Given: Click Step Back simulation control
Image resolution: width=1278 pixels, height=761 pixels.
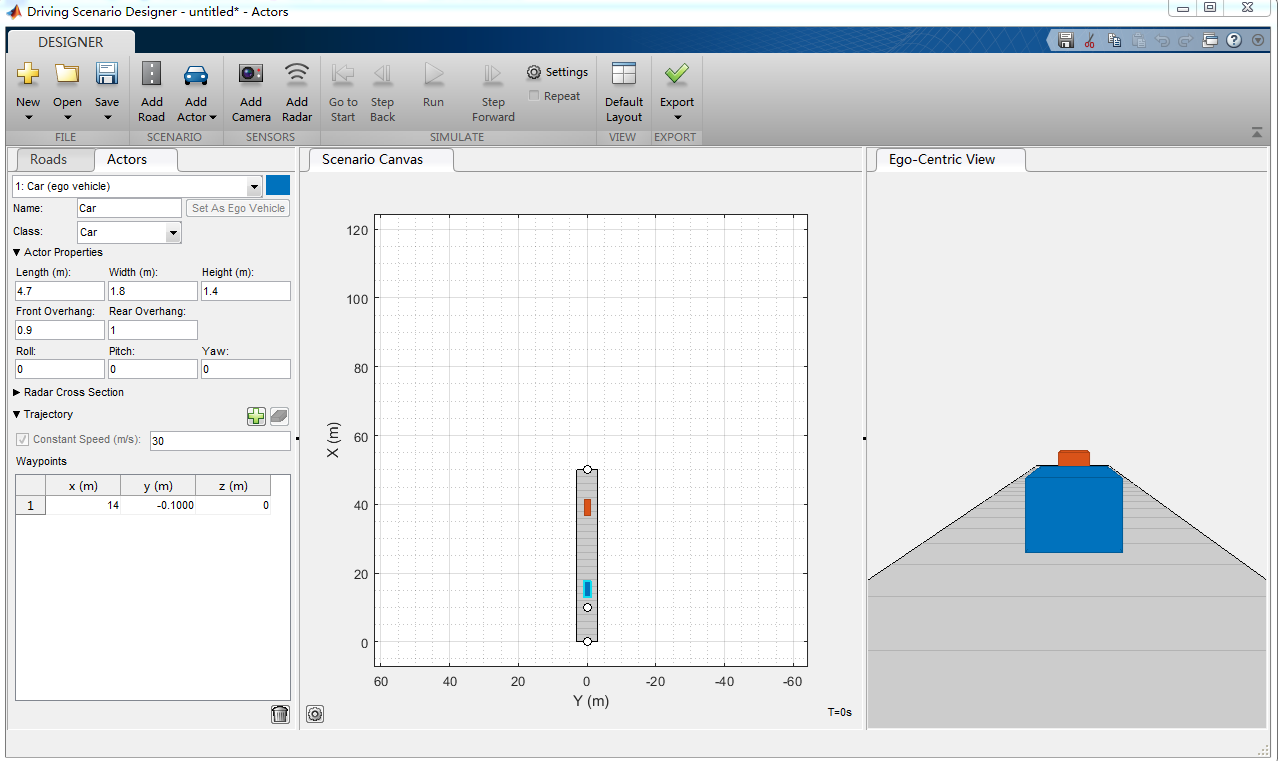Looking at the screenshot, I should click(383, 74).
